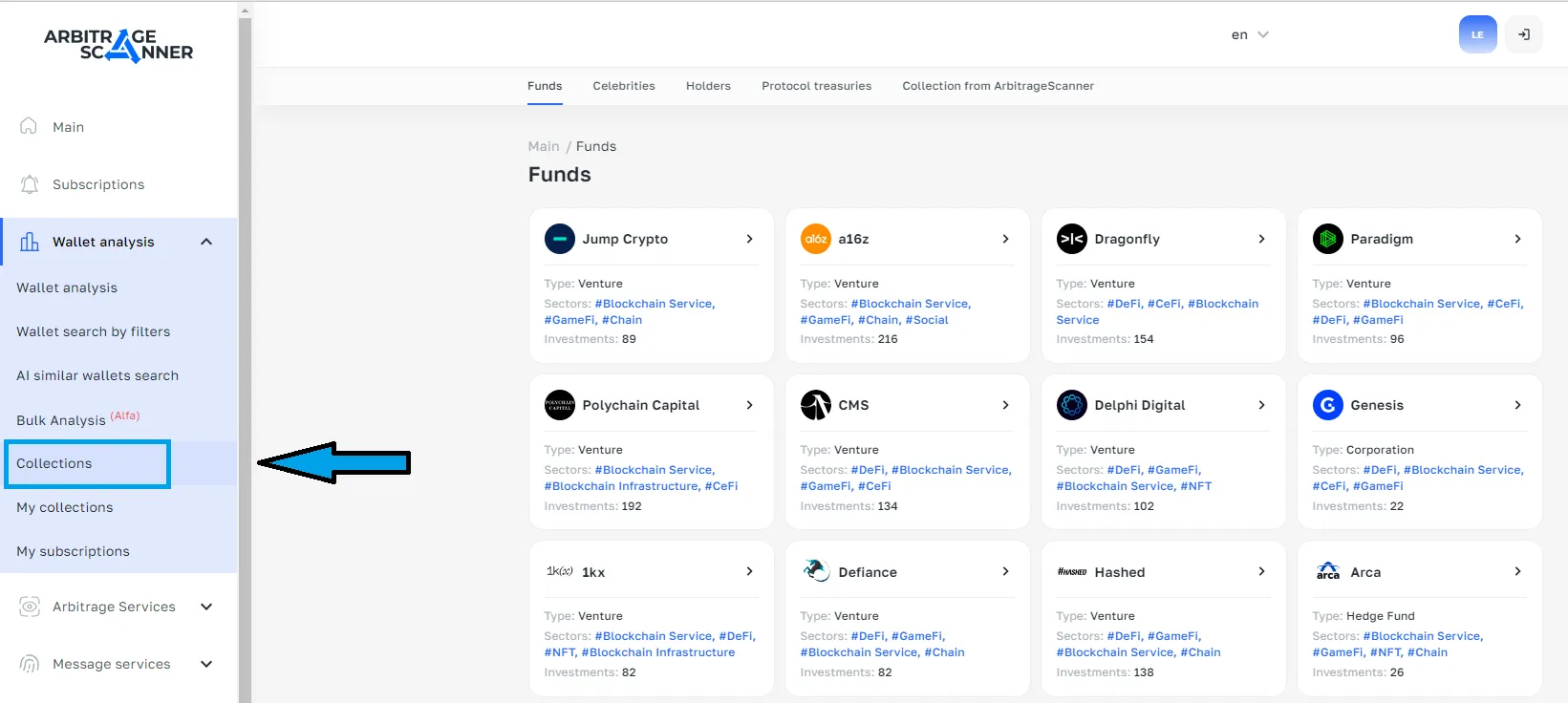Click Jump Crypto #GameFi sector tag

coord(570,320)
